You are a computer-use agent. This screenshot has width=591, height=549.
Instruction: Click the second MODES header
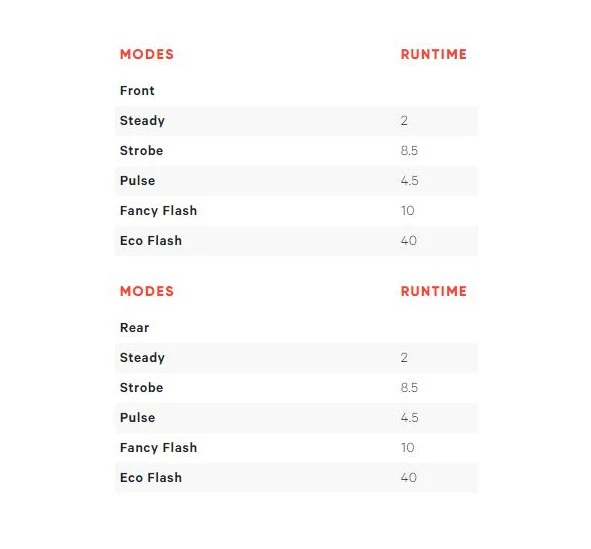coord(147,291)
